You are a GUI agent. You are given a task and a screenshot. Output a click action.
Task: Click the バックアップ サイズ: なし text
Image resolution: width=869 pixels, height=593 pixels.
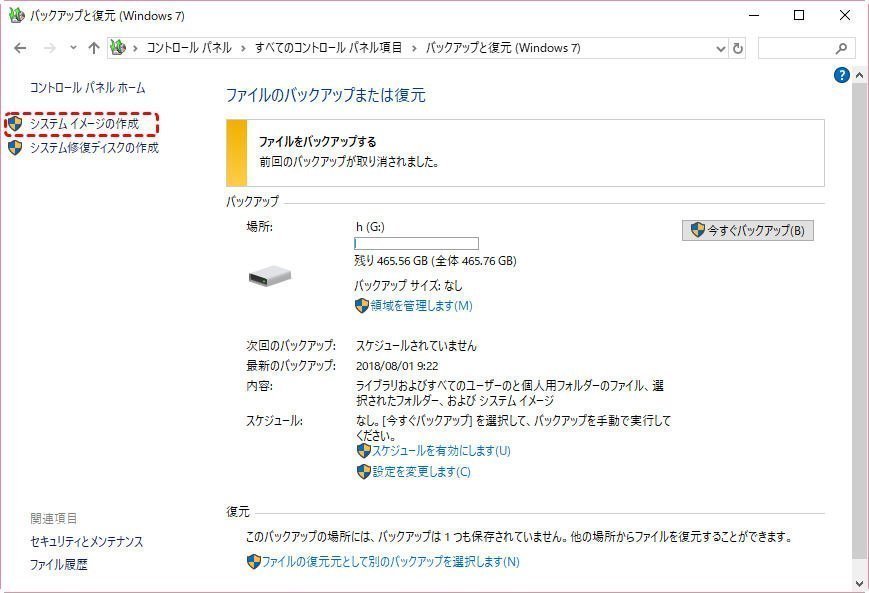tap(408, 285)
